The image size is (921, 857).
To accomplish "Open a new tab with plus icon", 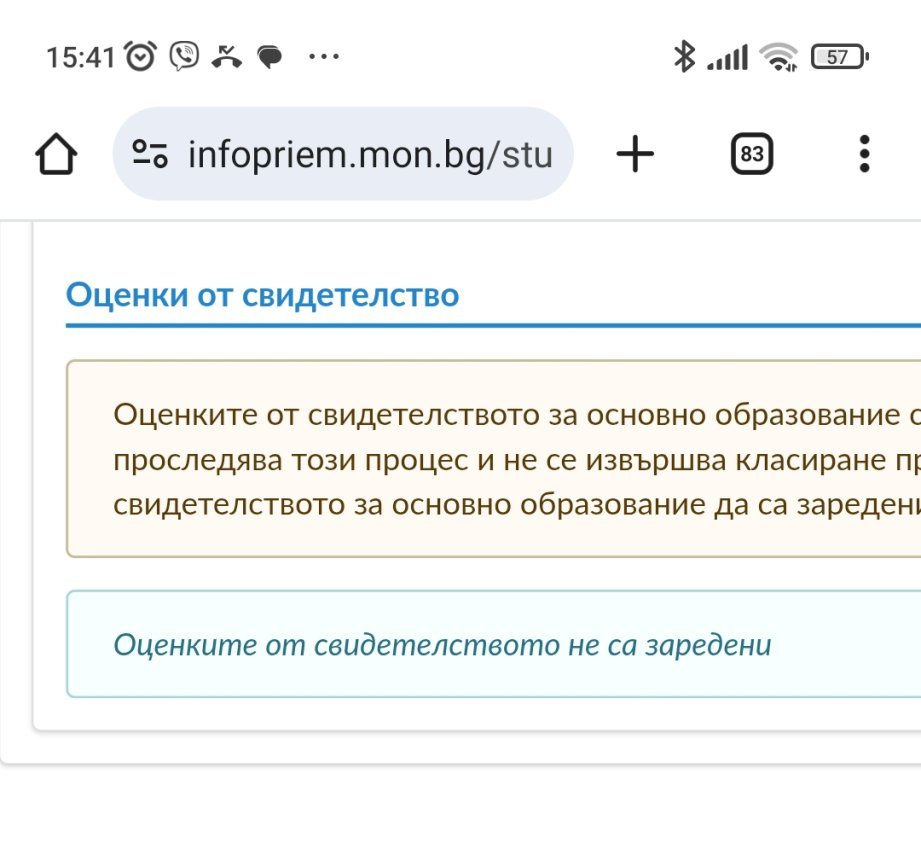I will click(x=635, y=154).
